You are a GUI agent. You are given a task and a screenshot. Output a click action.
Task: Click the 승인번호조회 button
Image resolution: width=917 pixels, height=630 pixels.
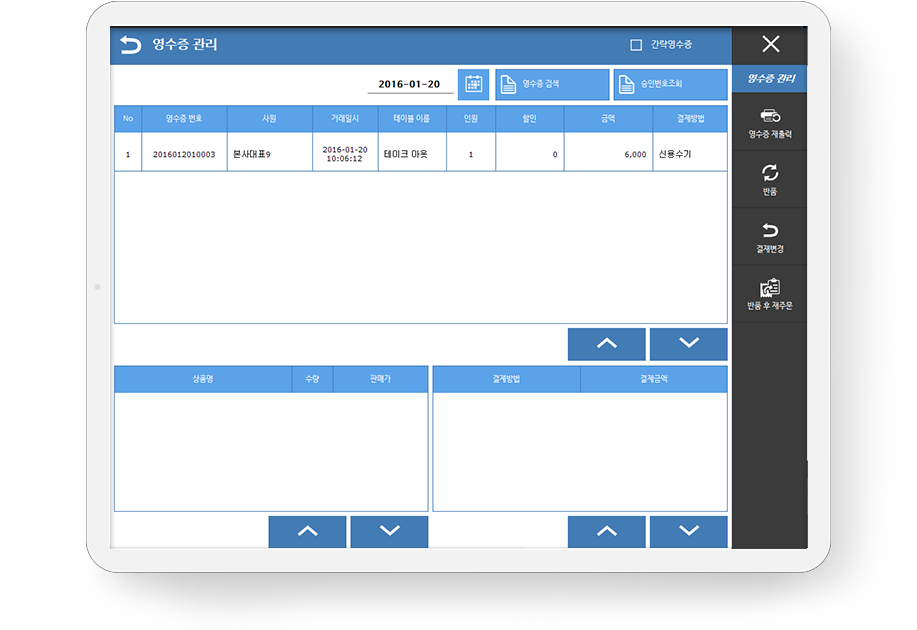670,84
